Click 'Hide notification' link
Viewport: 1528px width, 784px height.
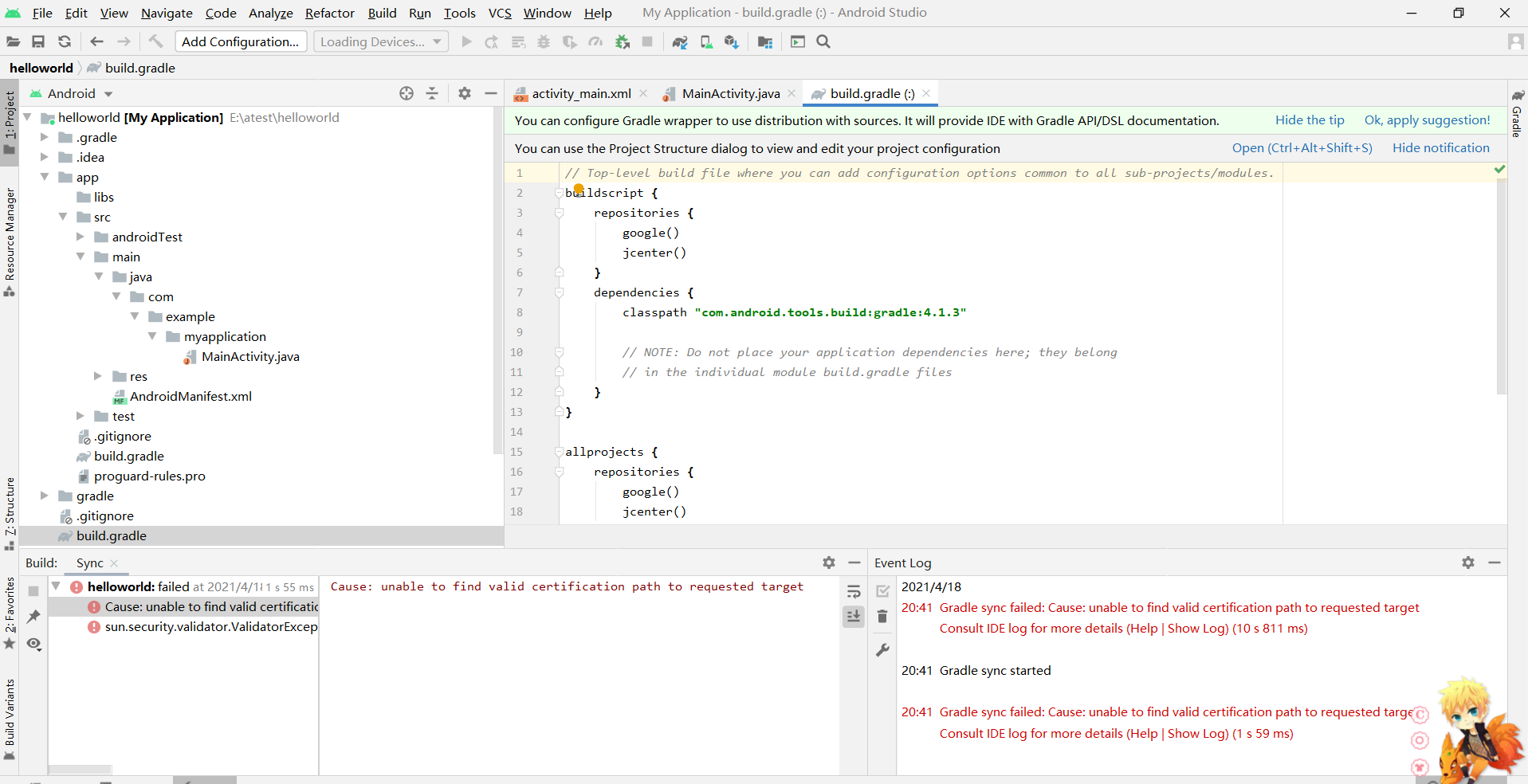[x=1441, y=148]
